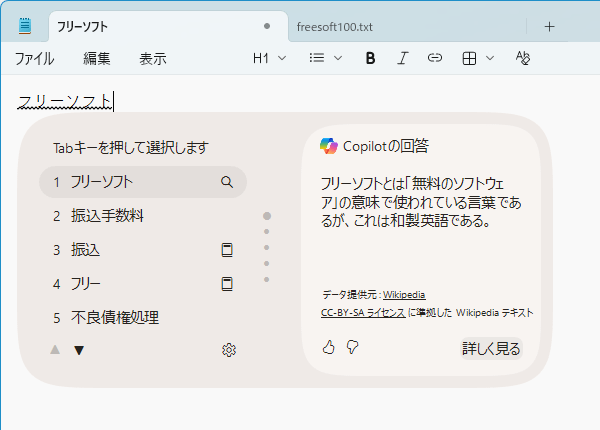This screenshot has width=600, height=430.
Task: Open the 表示 menu
Action: [153, 59]
